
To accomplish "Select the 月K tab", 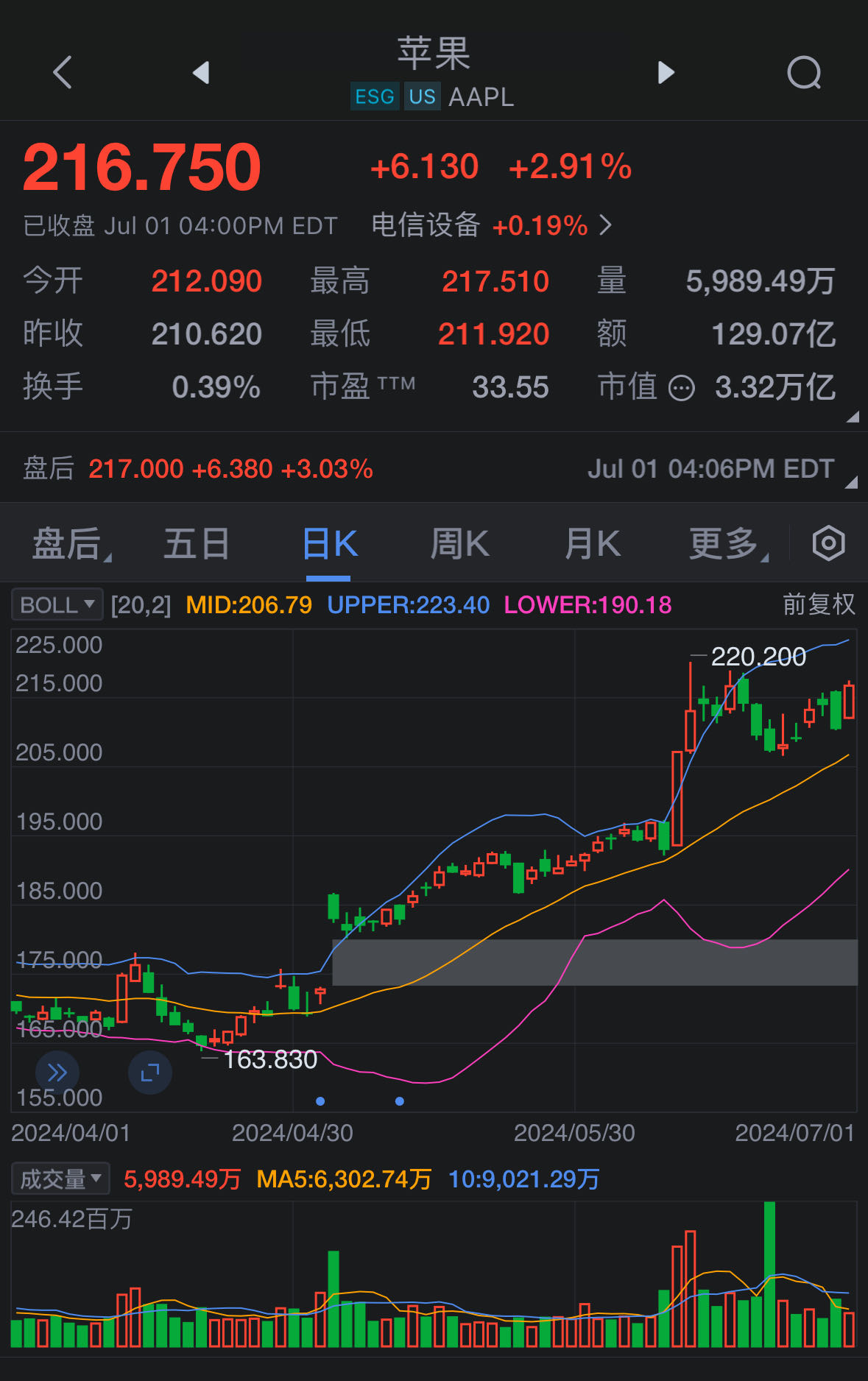I will 593,544.
